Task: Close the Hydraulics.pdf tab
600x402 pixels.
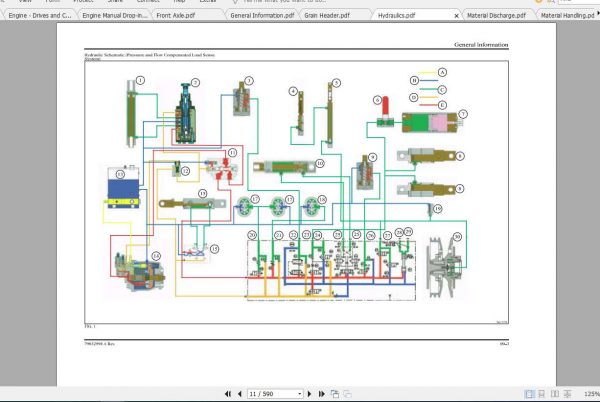Action: click(456, 17)
